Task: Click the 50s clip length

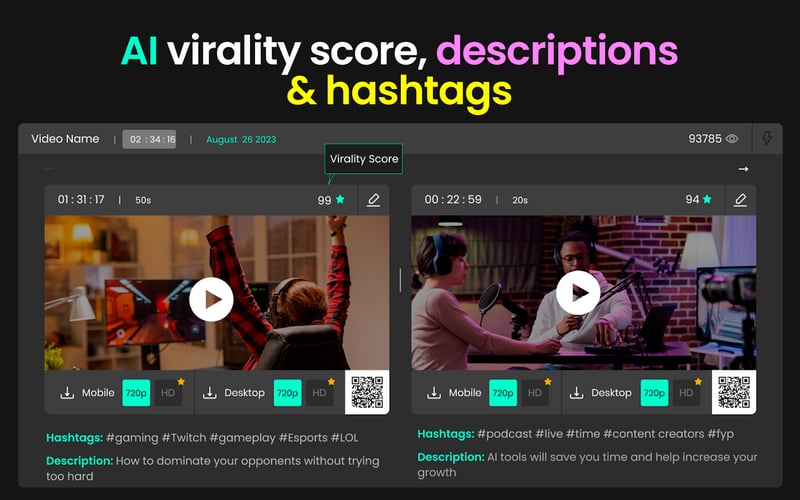Action: (143, 200)
